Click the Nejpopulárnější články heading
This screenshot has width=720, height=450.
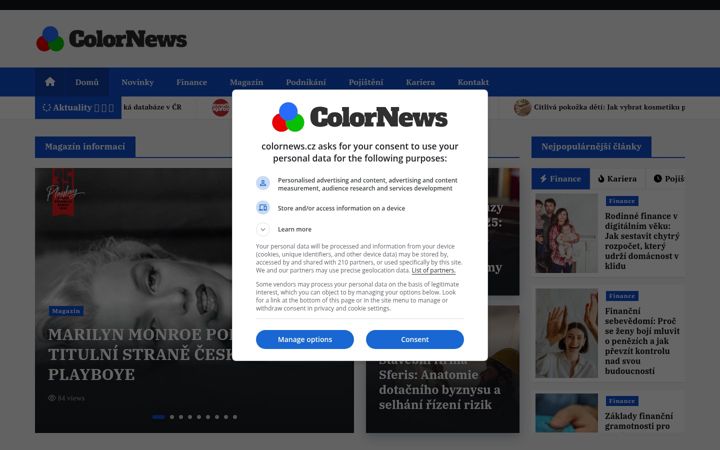[x=591, y=146]
